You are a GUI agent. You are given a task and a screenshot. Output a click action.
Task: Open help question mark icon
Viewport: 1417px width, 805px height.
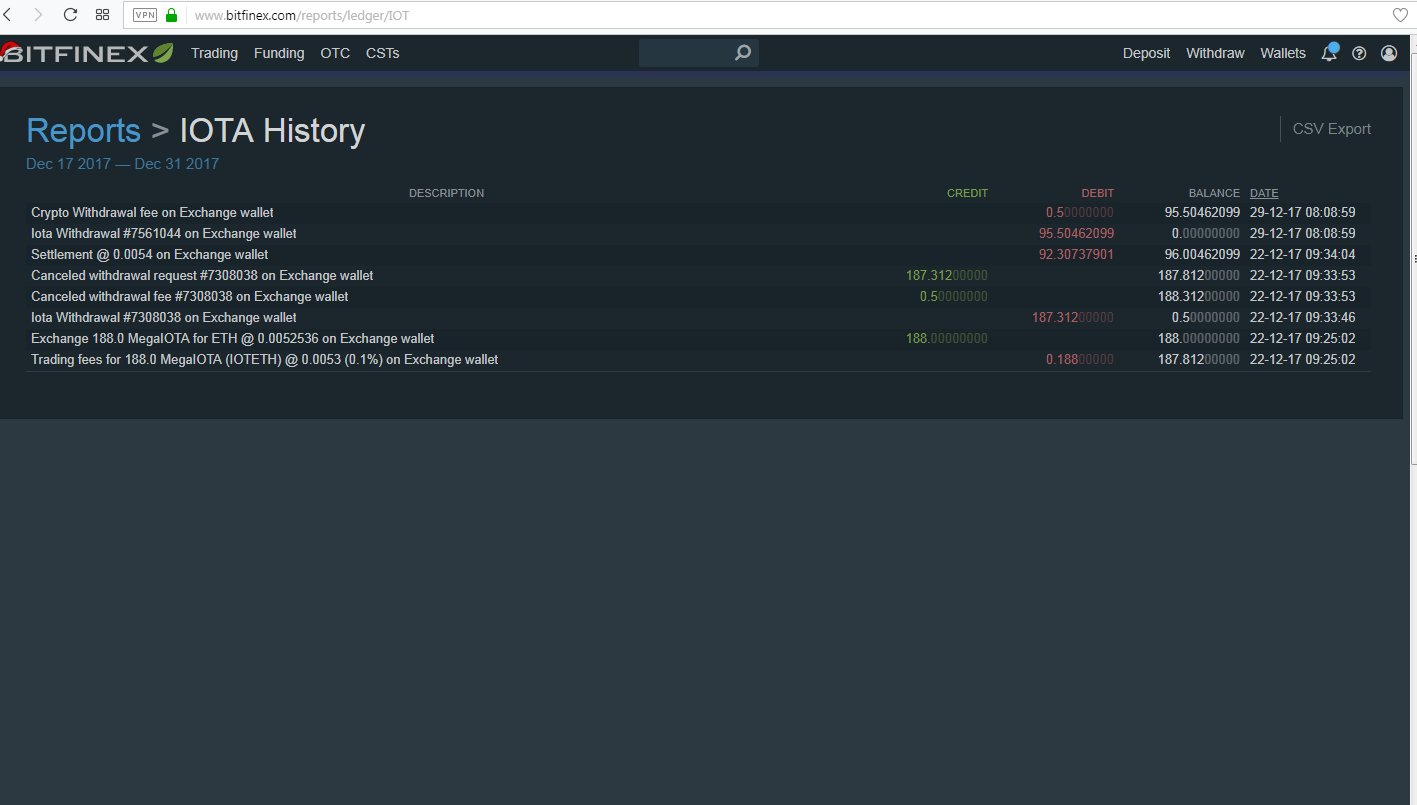click(1359, 54)
